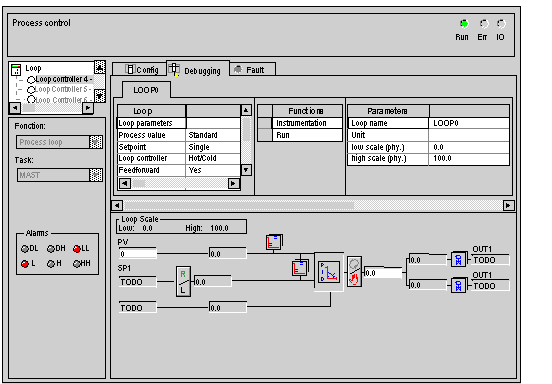552x384 pixels.
Task: Select the Instrumentation function row
Action: [x=307, y=123]
